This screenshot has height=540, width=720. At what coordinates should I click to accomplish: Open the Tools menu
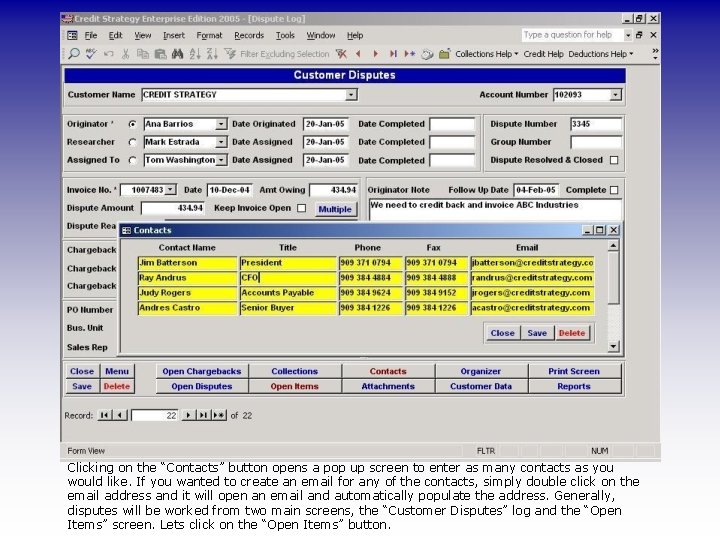285,35
